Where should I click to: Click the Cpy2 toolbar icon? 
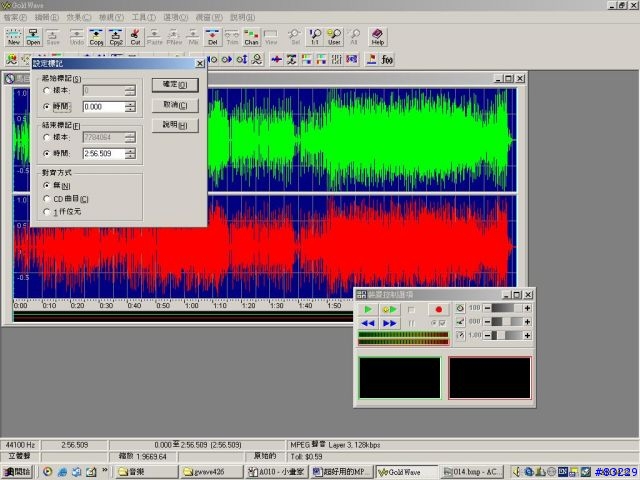coord(116,37)
